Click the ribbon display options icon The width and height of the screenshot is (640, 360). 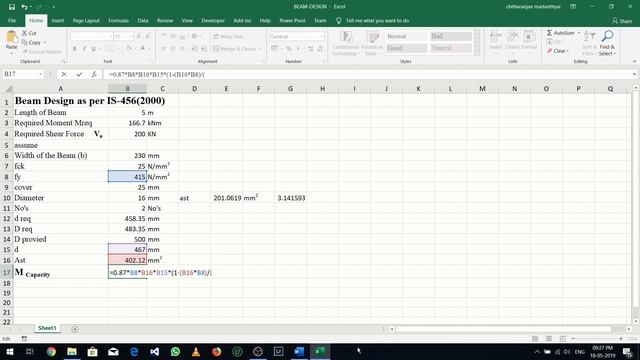coord(573,7)
